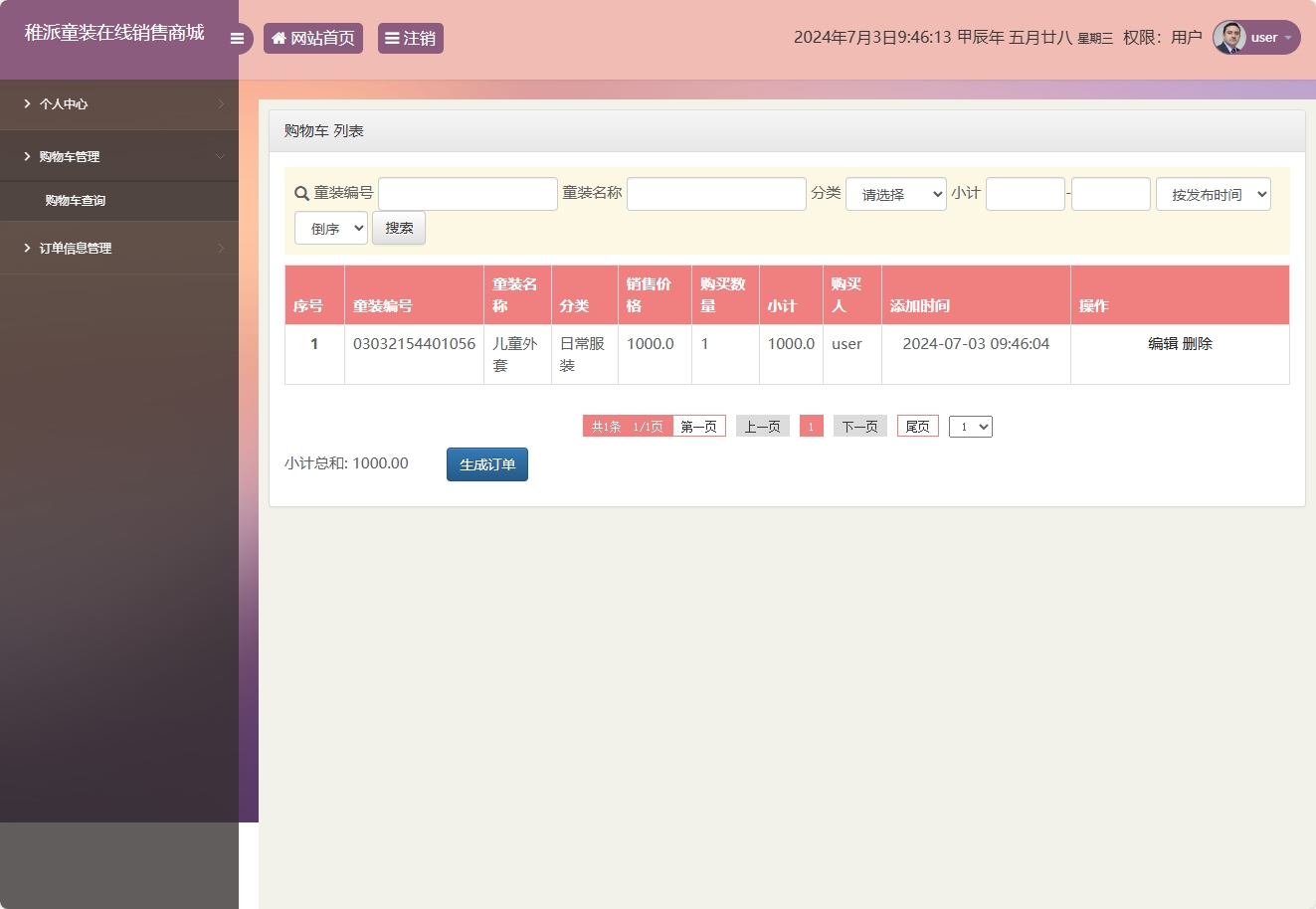Open 购物车查询 submenu item

(76, 201)
